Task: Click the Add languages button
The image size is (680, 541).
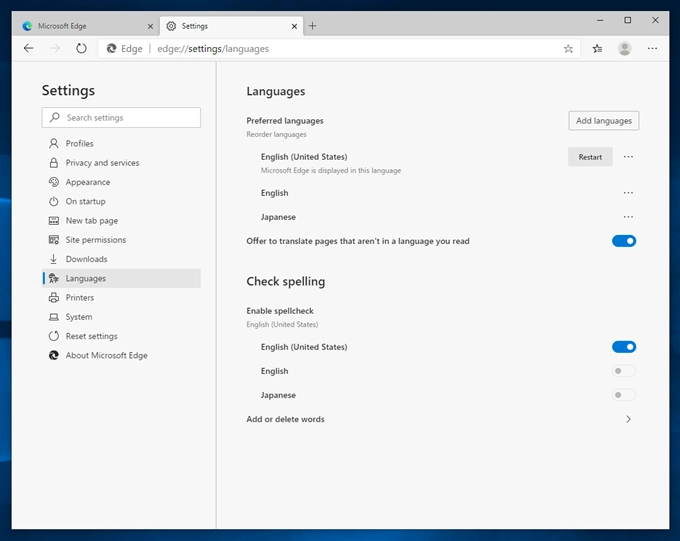Action: (x=604, y=121)
